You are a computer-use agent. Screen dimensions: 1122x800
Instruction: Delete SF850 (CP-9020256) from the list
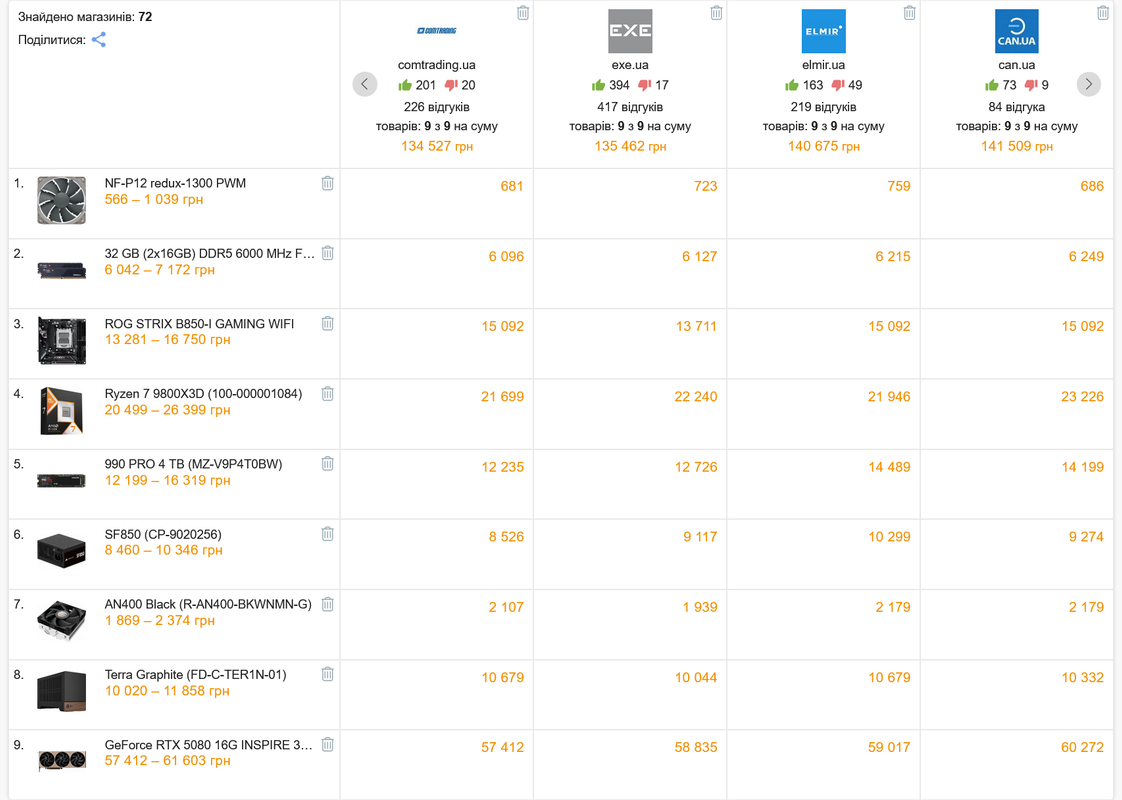pos(328,534)
